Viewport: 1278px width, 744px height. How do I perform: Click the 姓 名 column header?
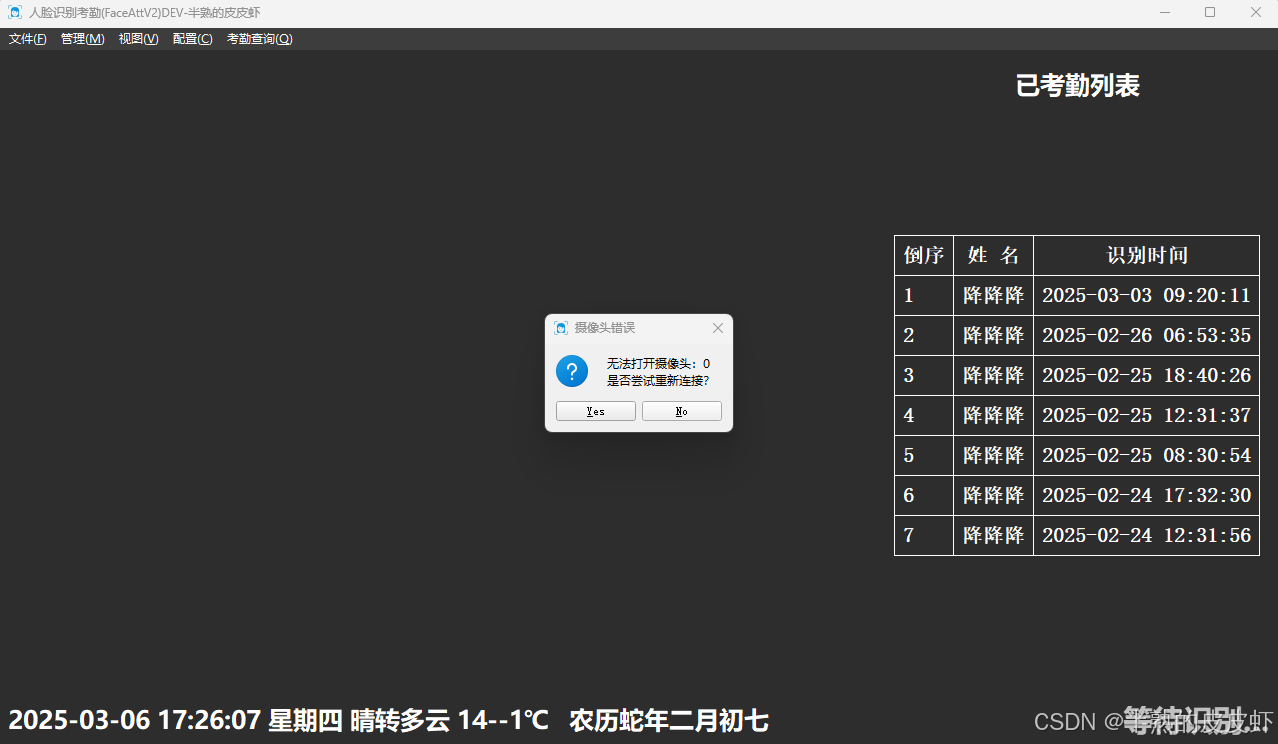[x=993, y=255]
